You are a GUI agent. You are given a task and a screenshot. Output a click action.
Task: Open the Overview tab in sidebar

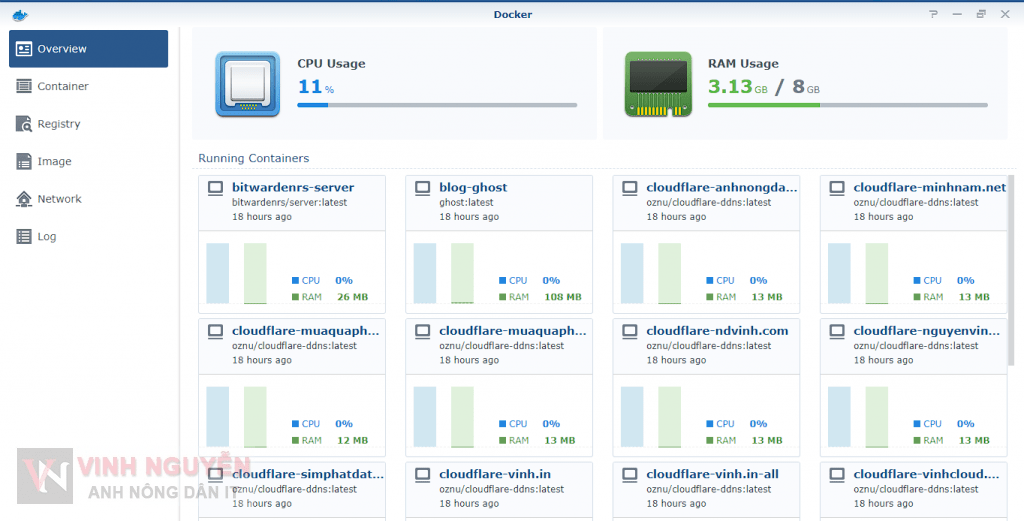coord(88,49)
